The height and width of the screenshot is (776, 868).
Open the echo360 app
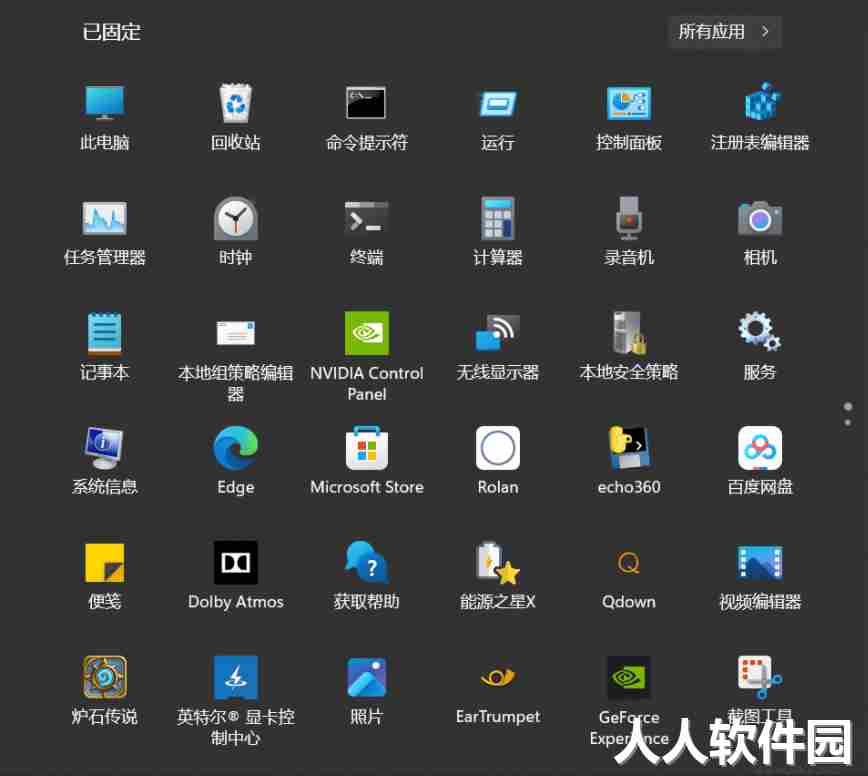click(x=629, y=448)
